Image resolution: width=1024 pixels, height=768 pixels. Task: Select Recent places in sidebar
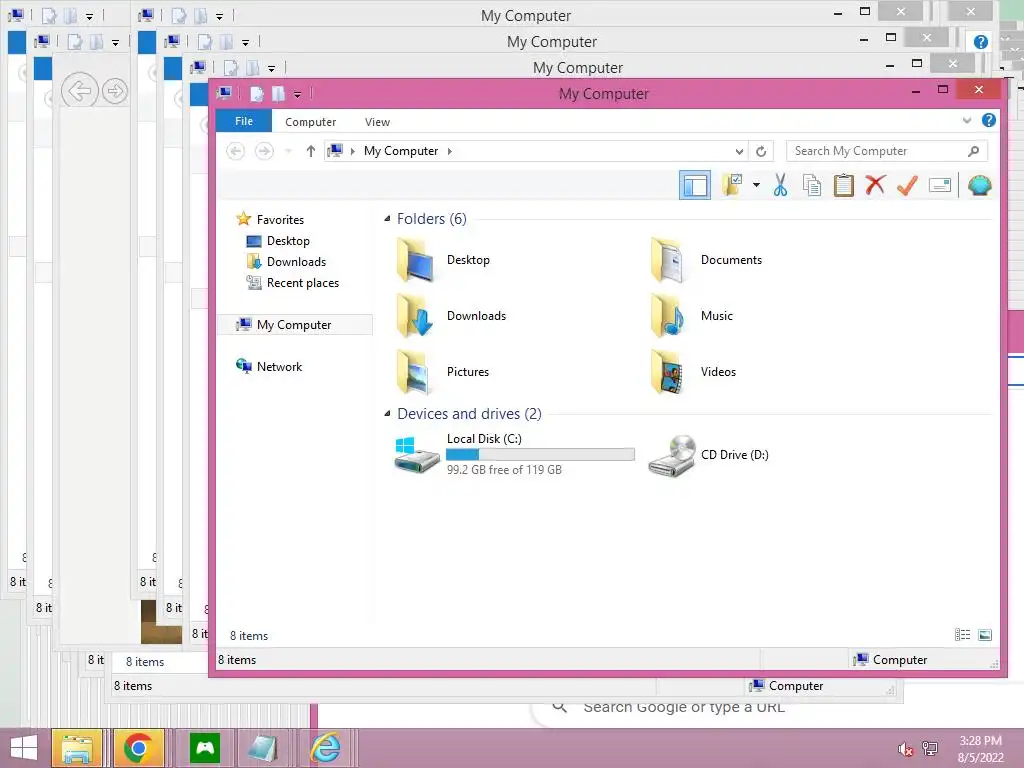click(x=293, y=283)
